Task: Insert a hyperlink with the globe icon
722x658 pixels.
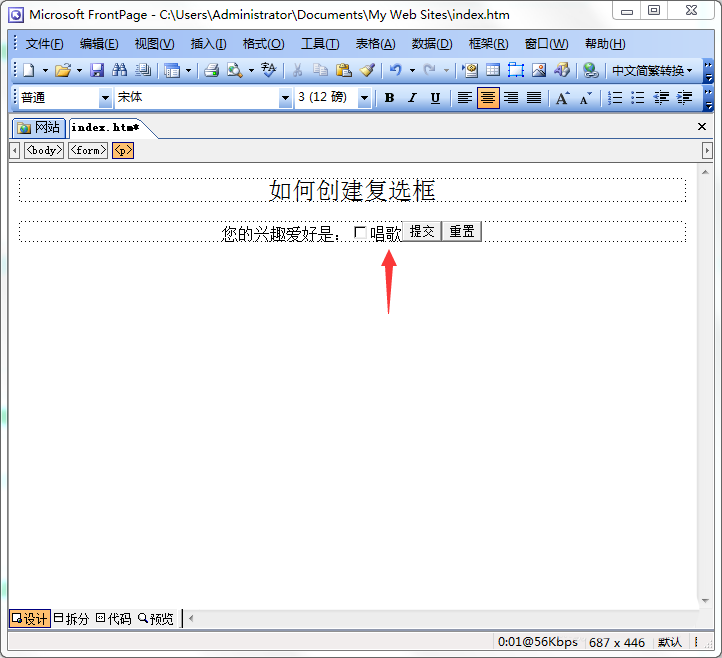Action: [590, 70]
